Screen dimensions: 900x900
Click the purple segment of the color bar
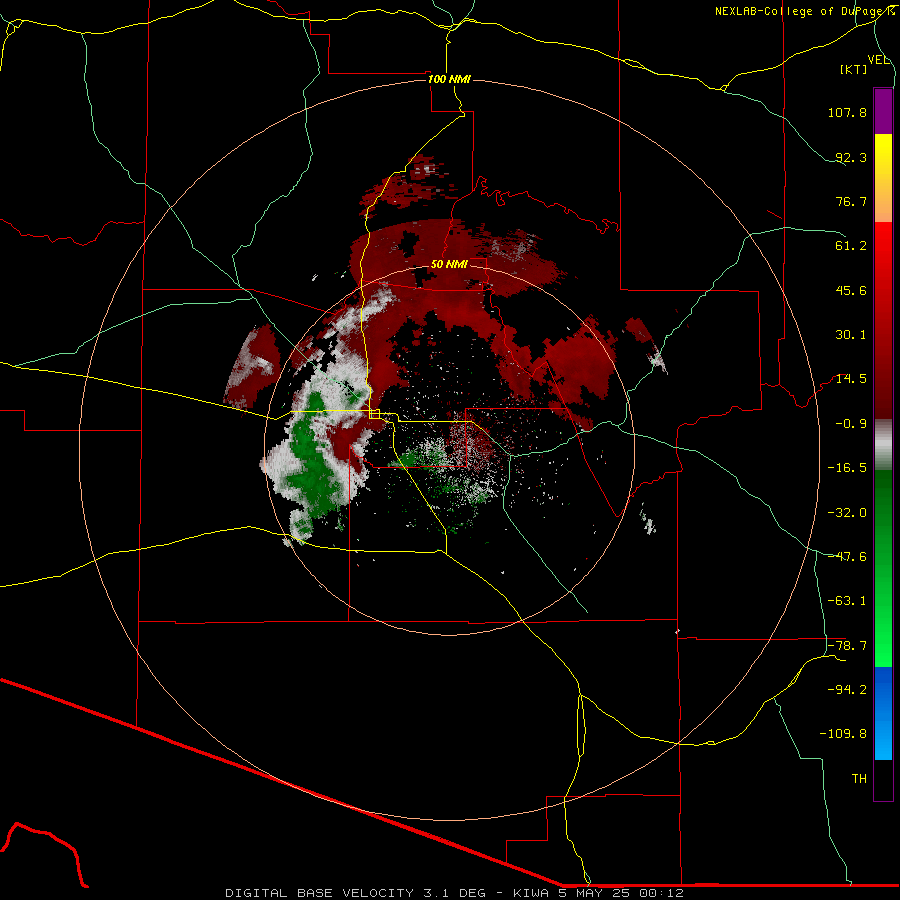click(883, 111)
